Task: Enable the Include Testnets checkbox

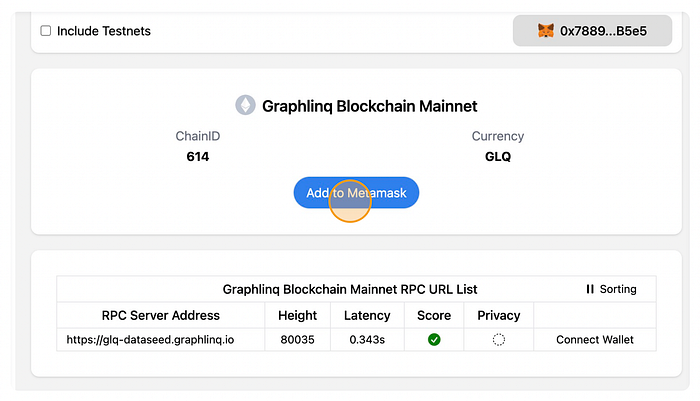Action: click(x=46, y=31)
